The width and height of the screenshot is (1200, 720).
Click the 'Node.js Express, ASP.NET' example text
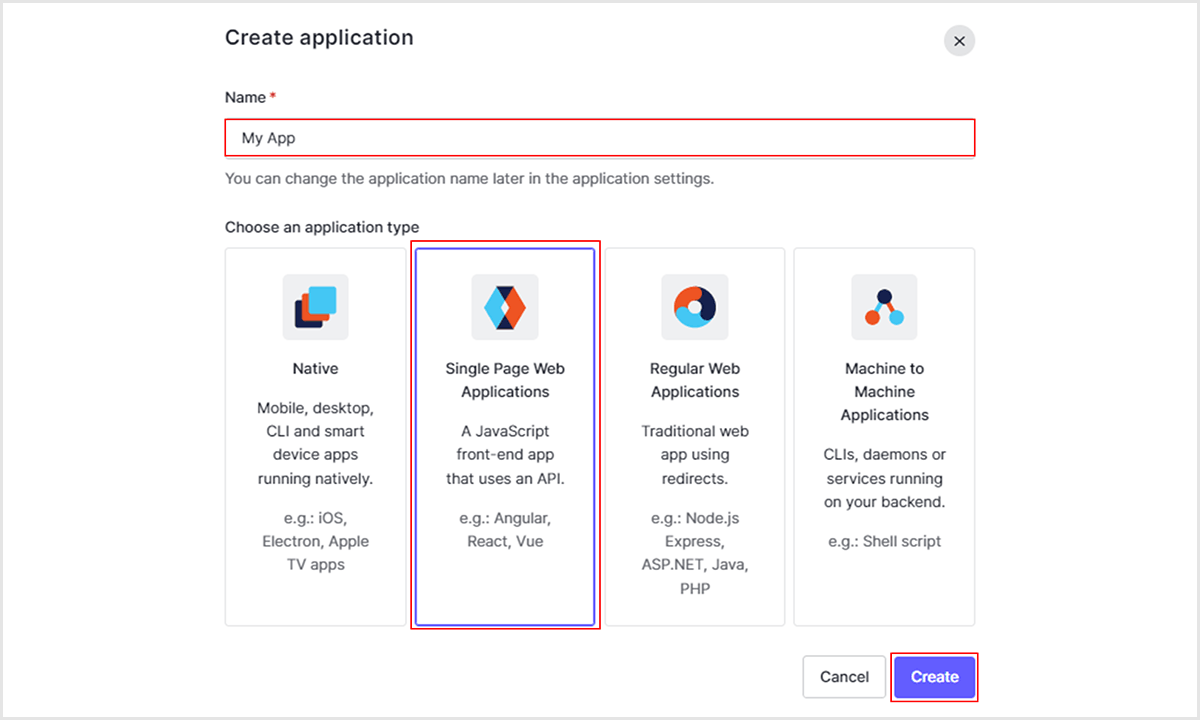click(695, 553)
